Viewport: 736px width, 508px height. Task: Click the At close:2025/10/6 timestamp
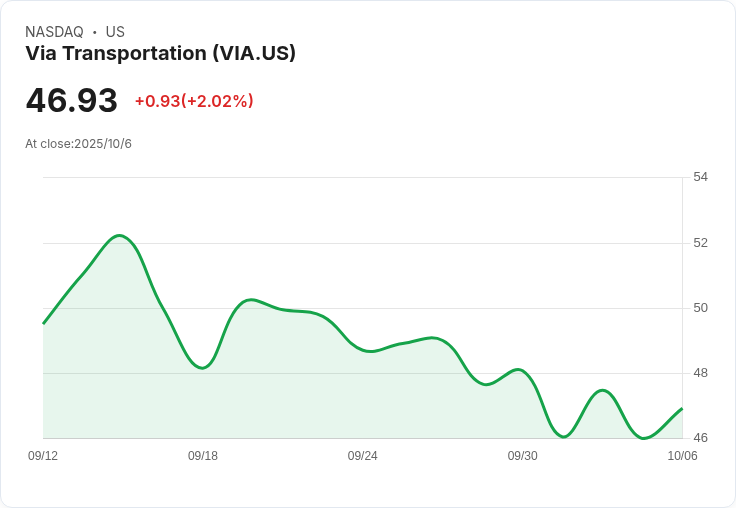pos(78,144)
